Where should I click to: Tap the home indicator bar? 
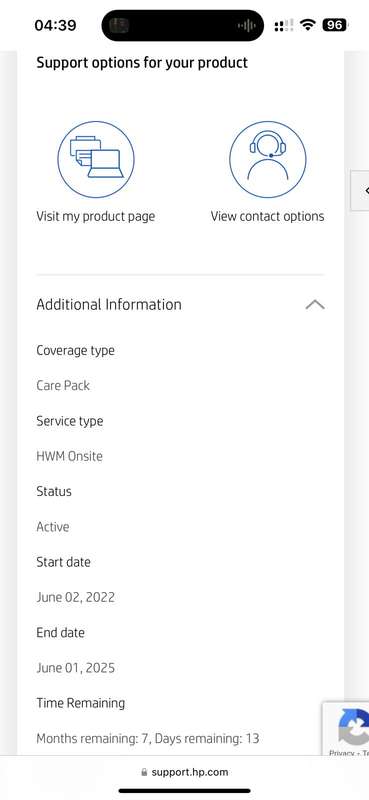(x=184, y=791)
